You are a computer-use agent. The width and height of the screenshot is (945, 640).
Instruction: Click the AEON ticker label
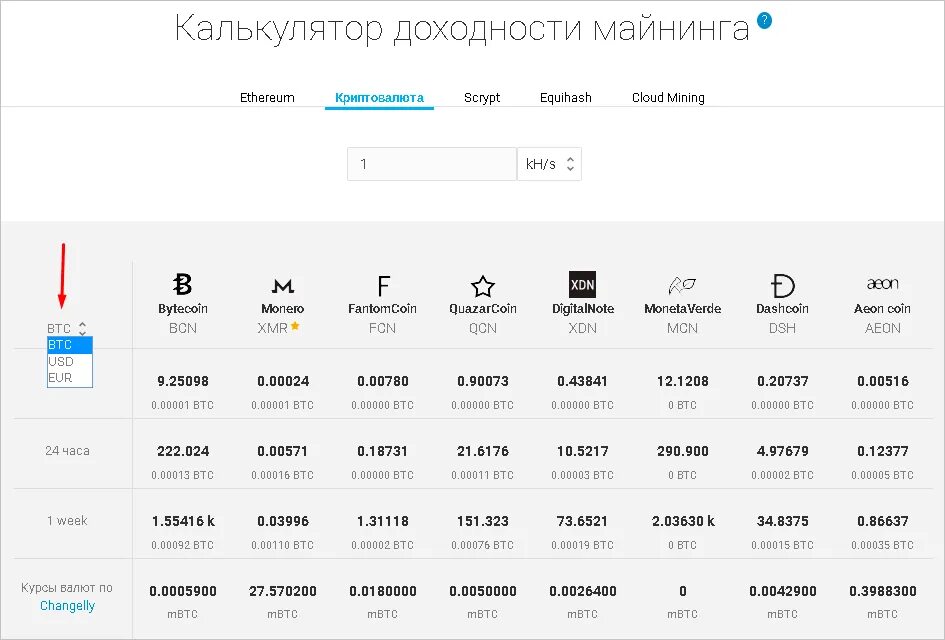882,328
